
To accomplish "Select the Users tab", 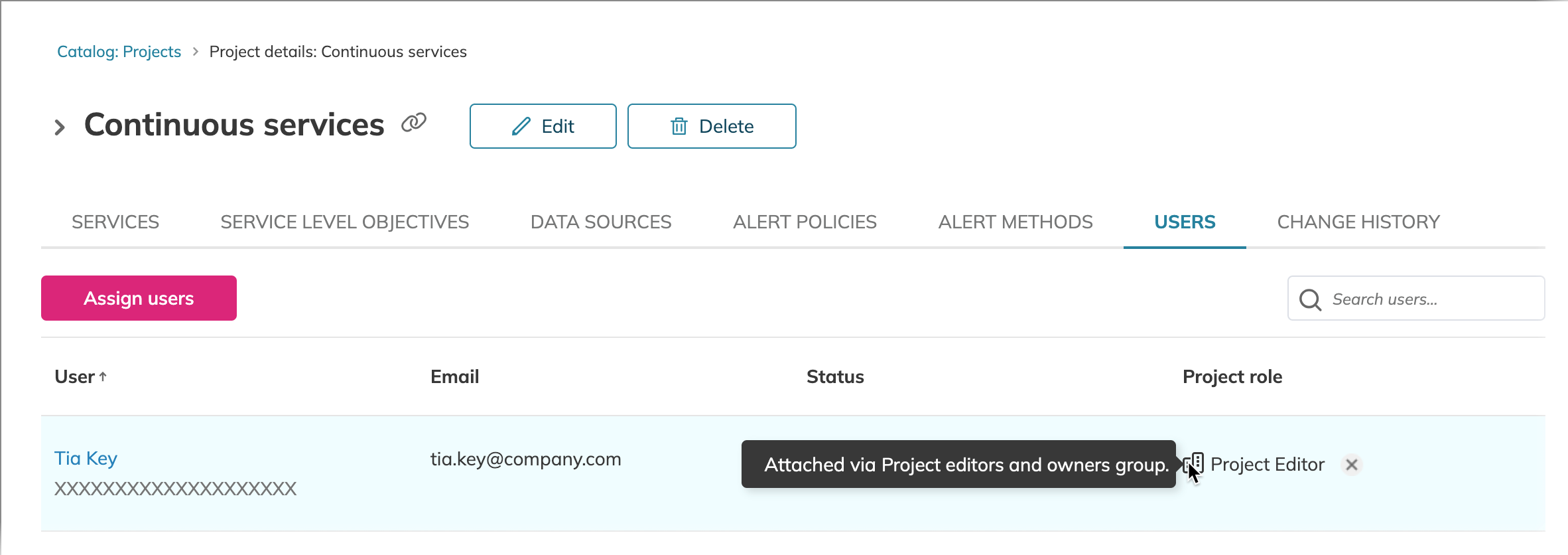I will (1185, 222).
